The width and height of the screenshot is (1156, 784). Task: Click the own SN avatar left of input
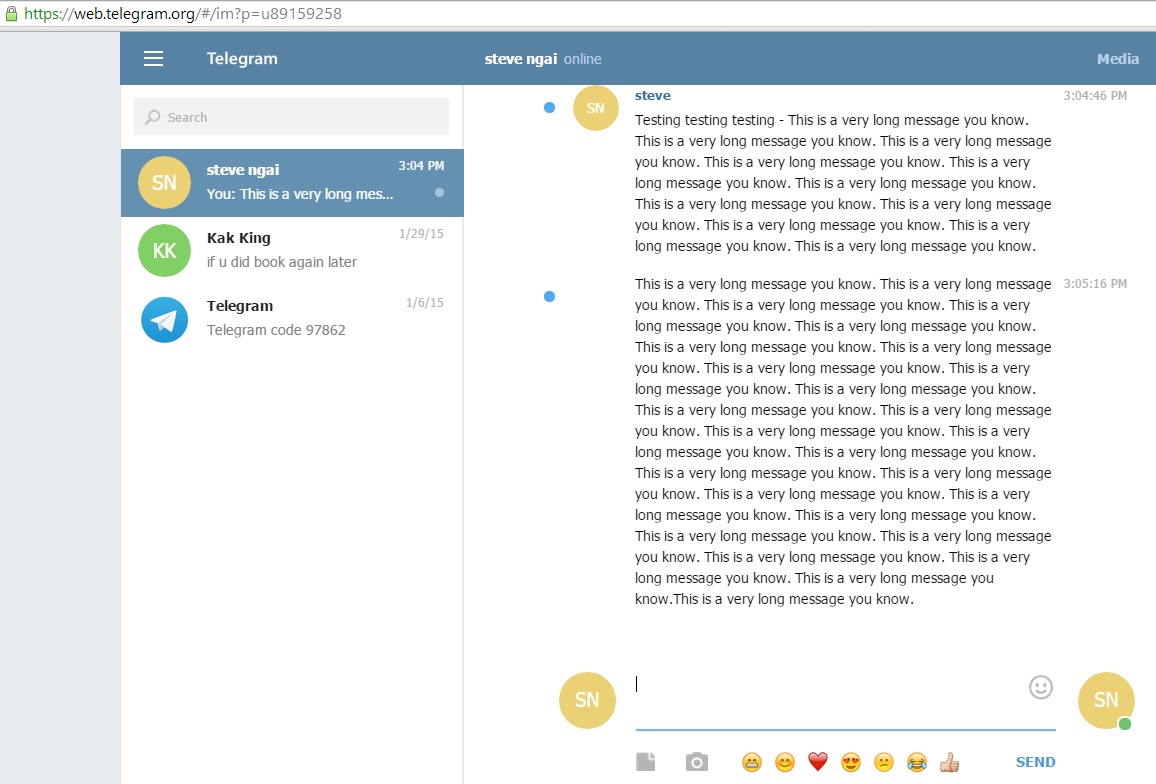(587, 700)
